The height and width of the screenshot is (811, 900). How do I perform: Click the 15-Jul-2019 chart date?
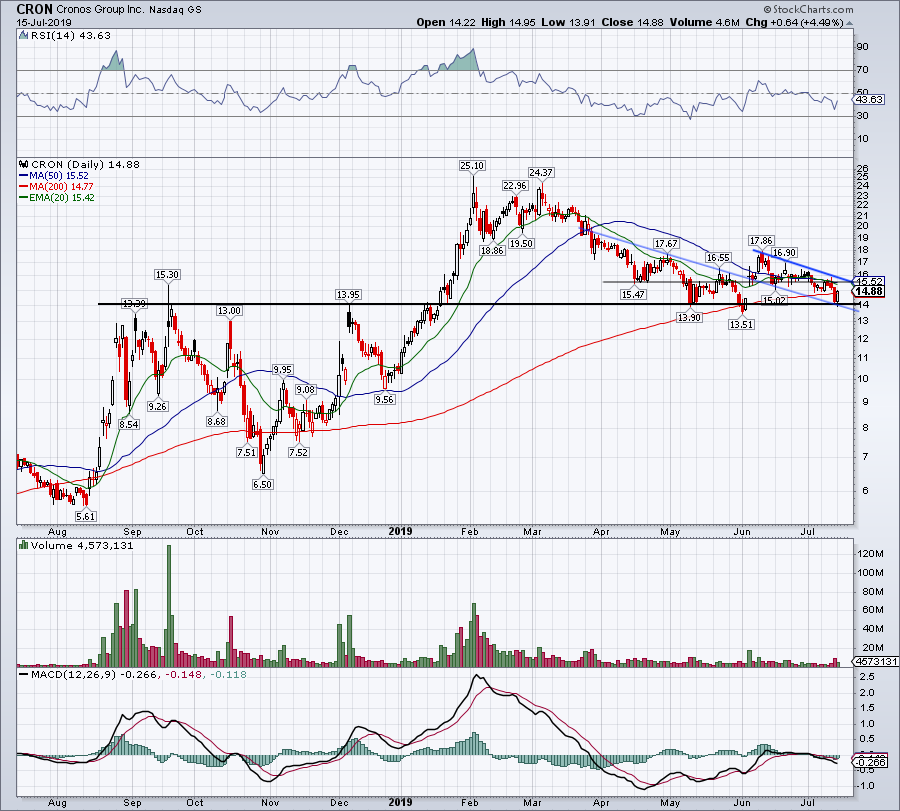(x=44, y=22)
